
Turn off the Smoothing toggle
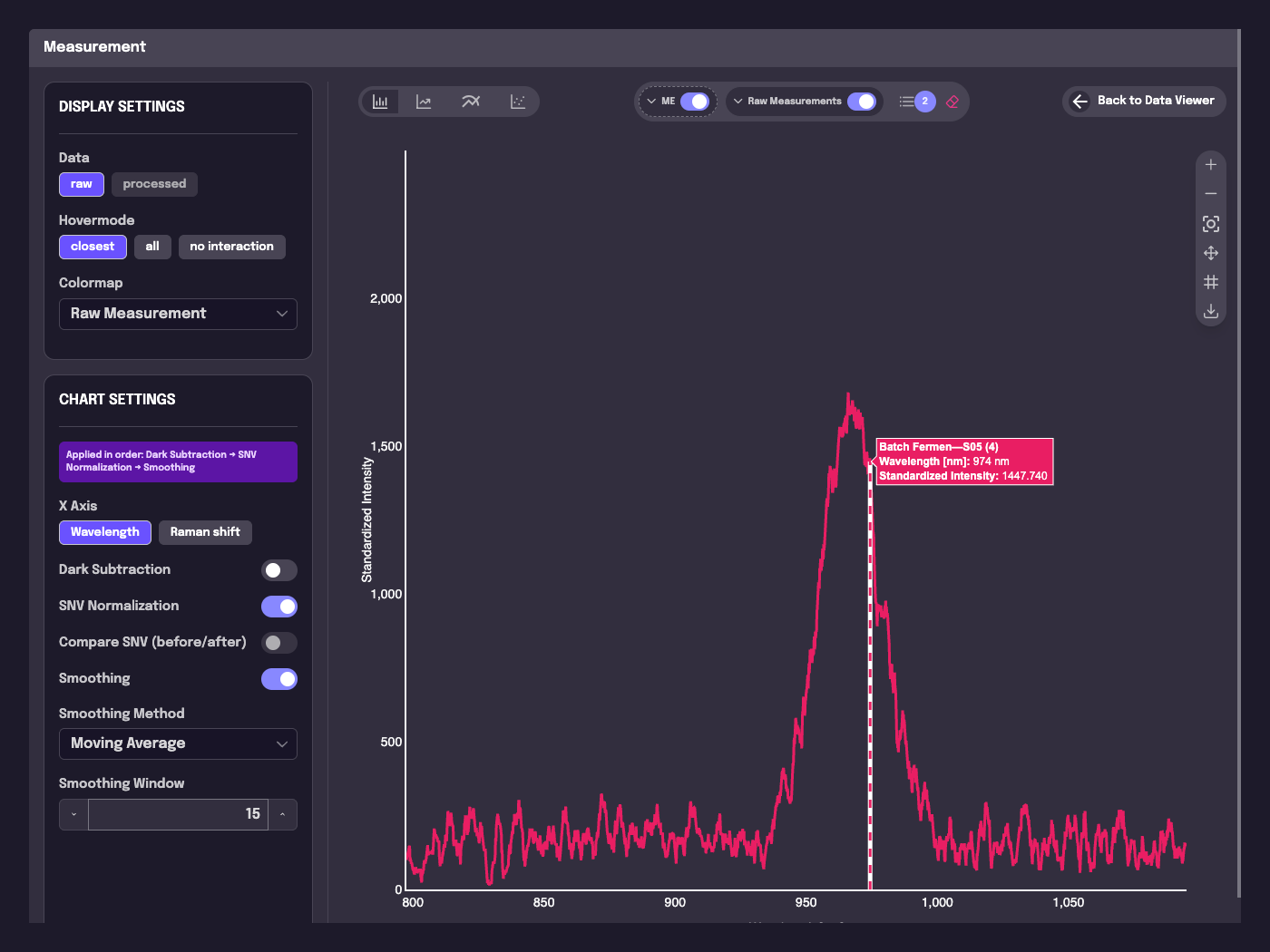coord(279,679)
